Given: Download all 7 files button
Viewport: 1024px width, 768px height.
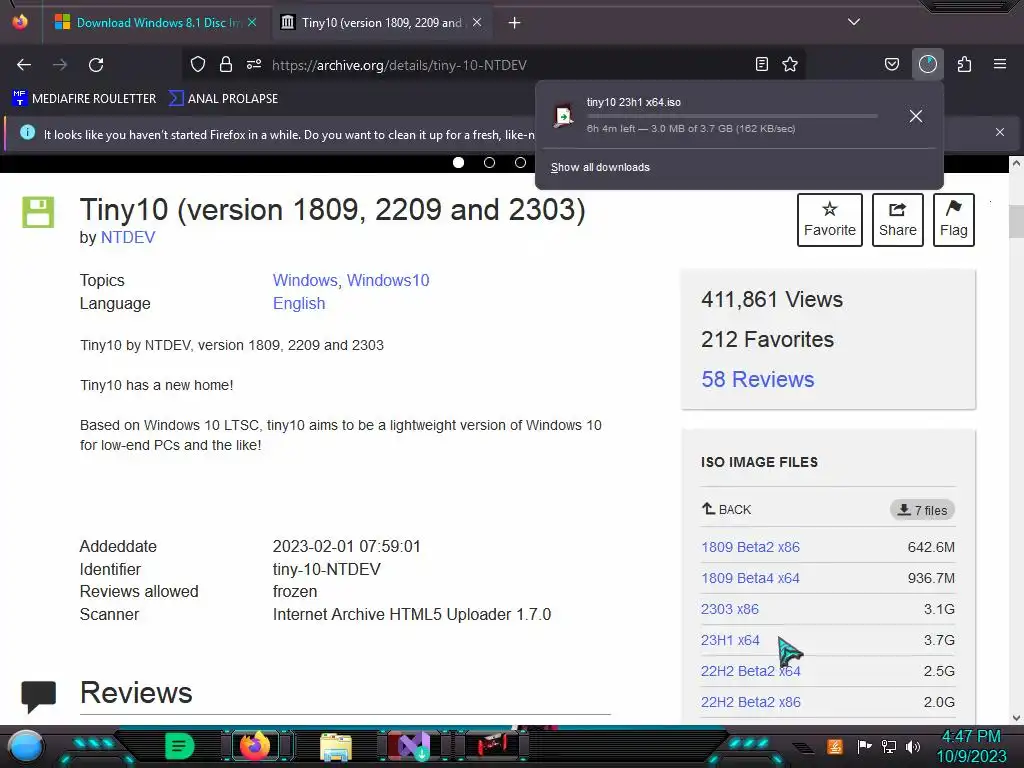Looking at the screenshot, I should pos(922,510).
